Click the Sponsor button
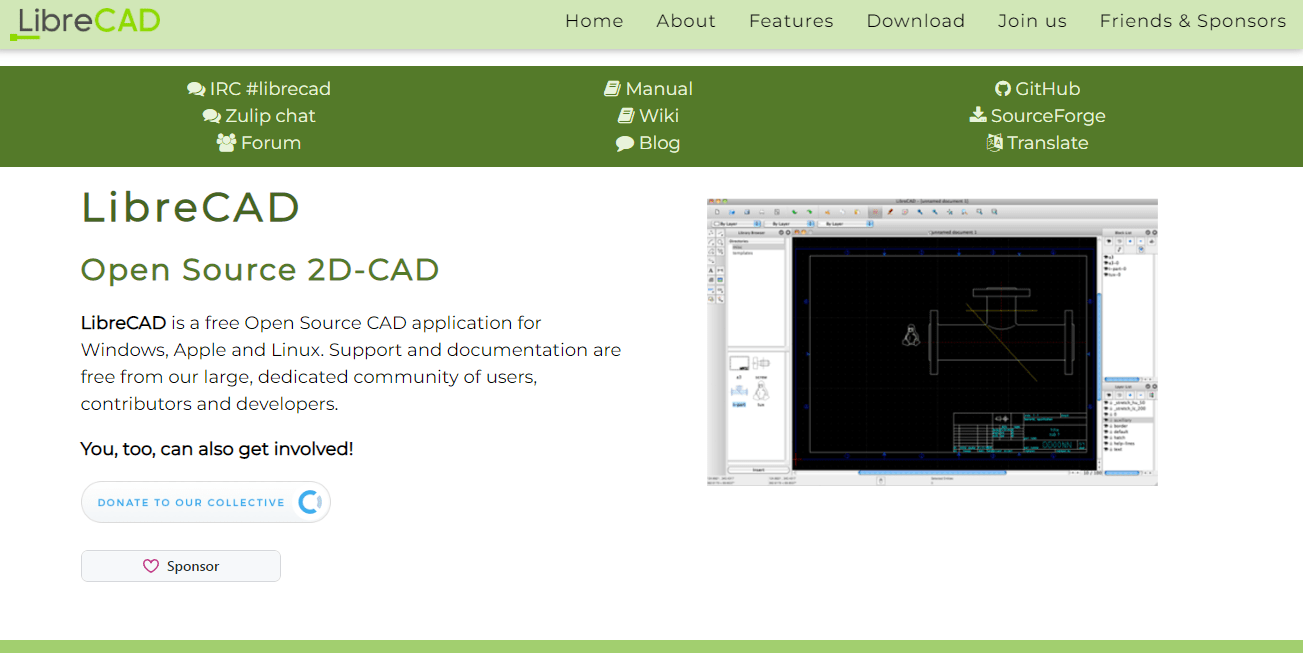 181,566
